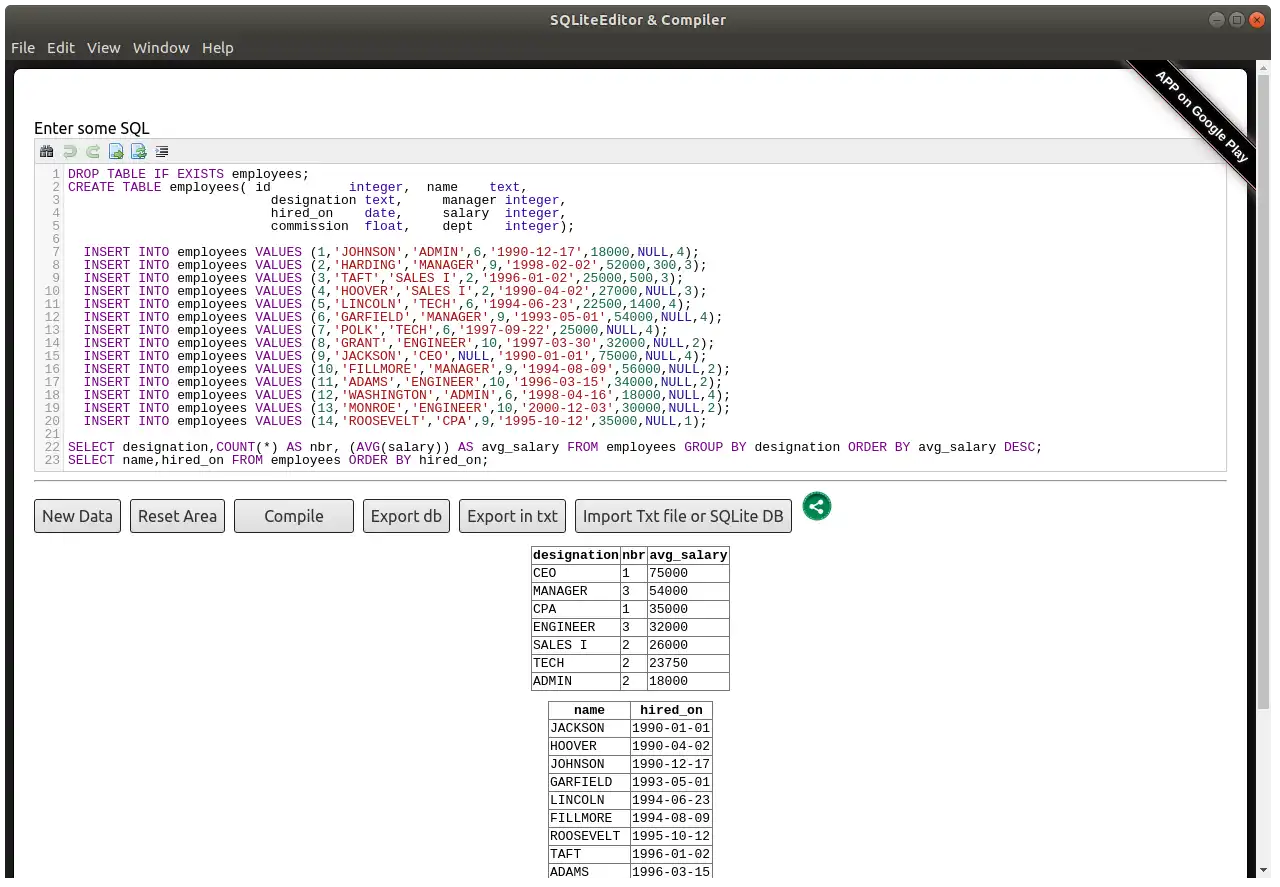The width and height of the screenshot is (1280, 887).
Task: Click the green share icon
Action: click(817, 506)
